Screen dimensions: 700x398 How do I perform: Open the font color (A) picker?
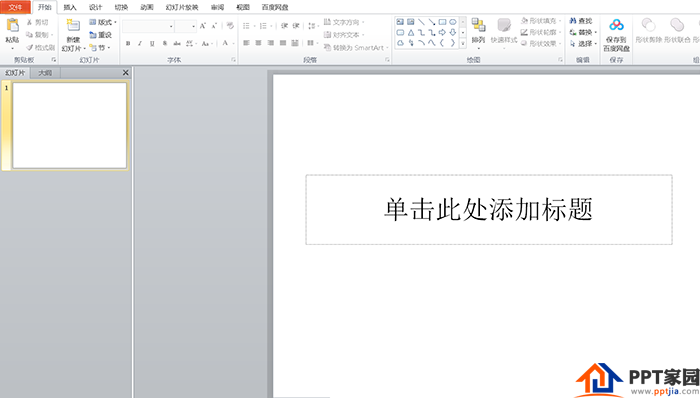(228, 43)
